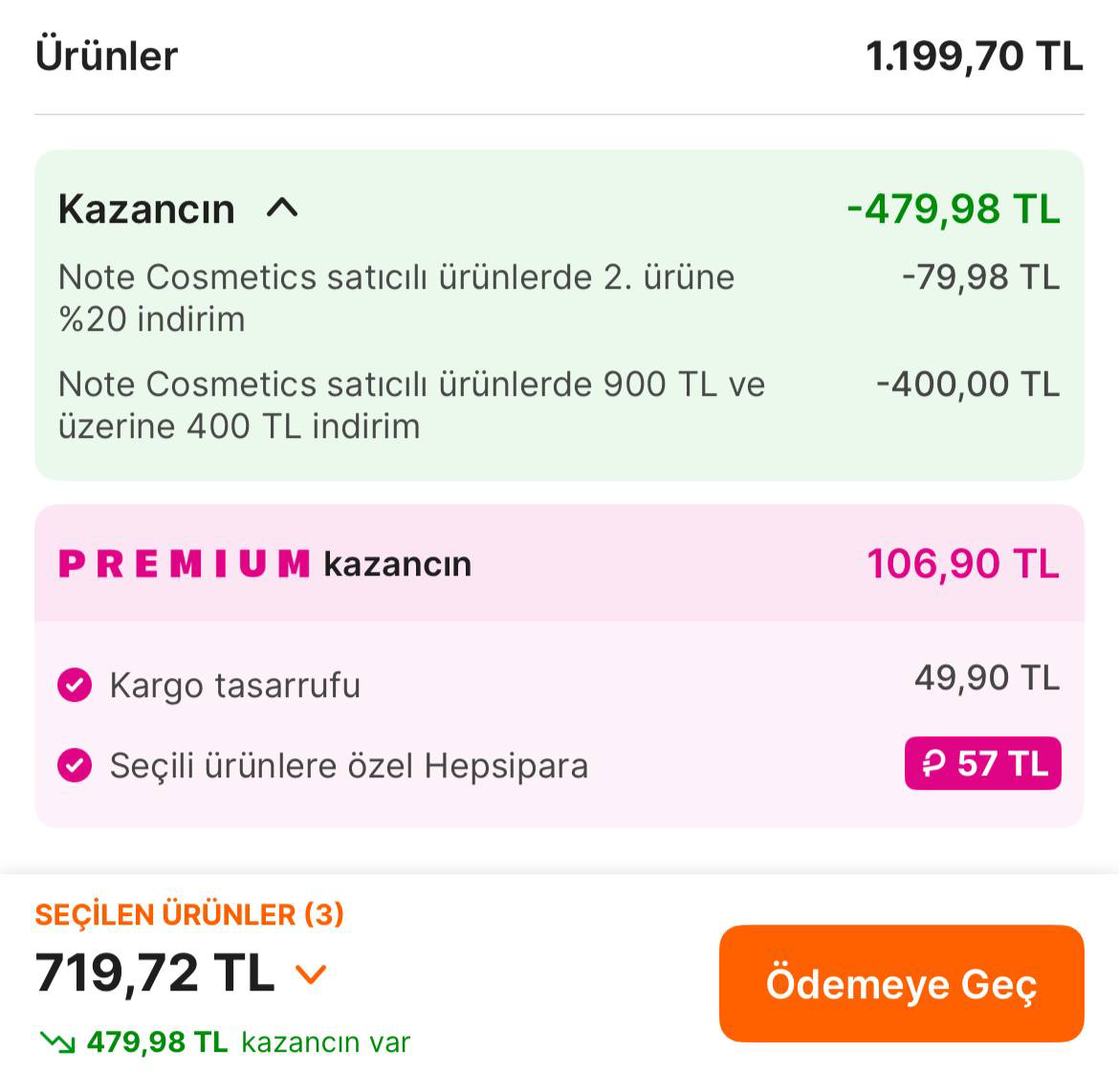The width and height of the screenshot is (1119, 1092).
Task: Tap the Hepsipara 57 TL badge
Action: 982,763
